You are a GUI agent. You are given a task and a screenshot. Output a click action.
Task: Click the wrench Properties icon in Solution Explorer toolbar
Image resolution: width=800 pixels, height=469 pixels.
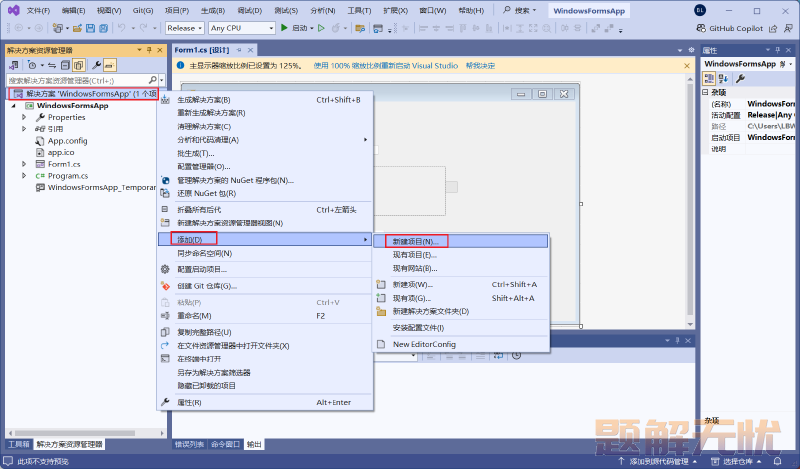[x=96, y=65]
